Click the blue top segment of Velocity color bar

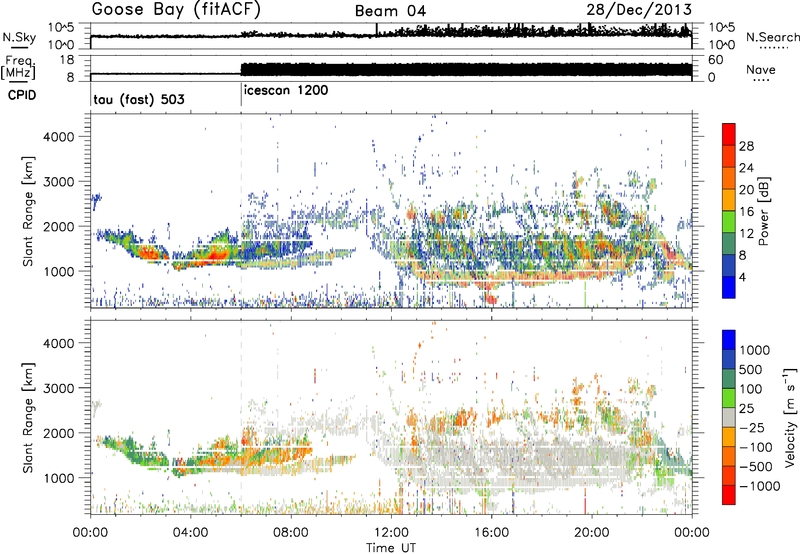729,340
